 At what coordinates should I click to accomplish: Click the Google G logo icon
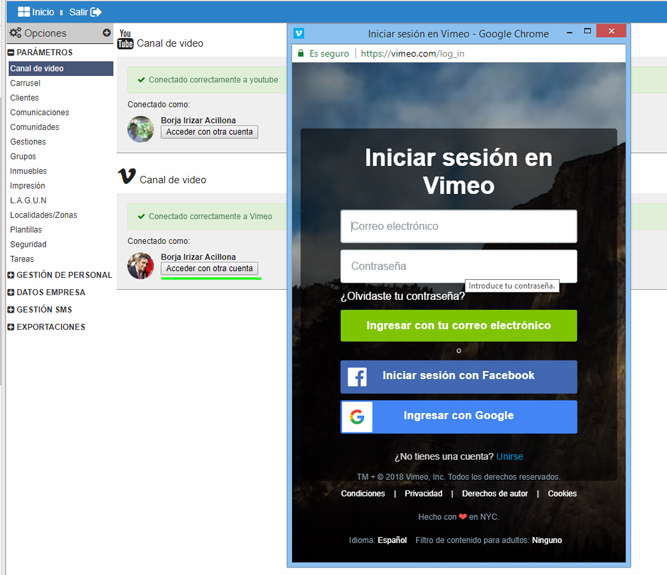357,417
